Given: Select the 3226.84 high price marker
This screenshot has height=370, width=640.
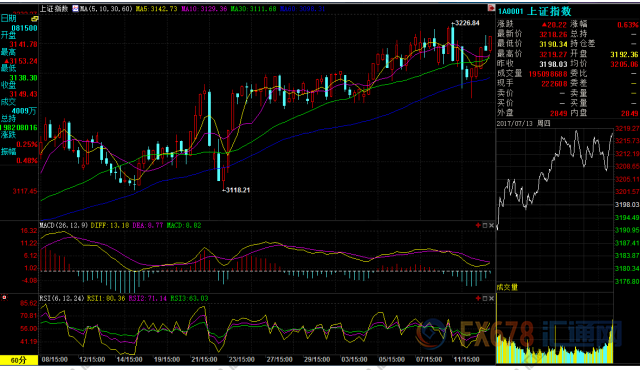Looking at the screenshot, I should 467,23.
